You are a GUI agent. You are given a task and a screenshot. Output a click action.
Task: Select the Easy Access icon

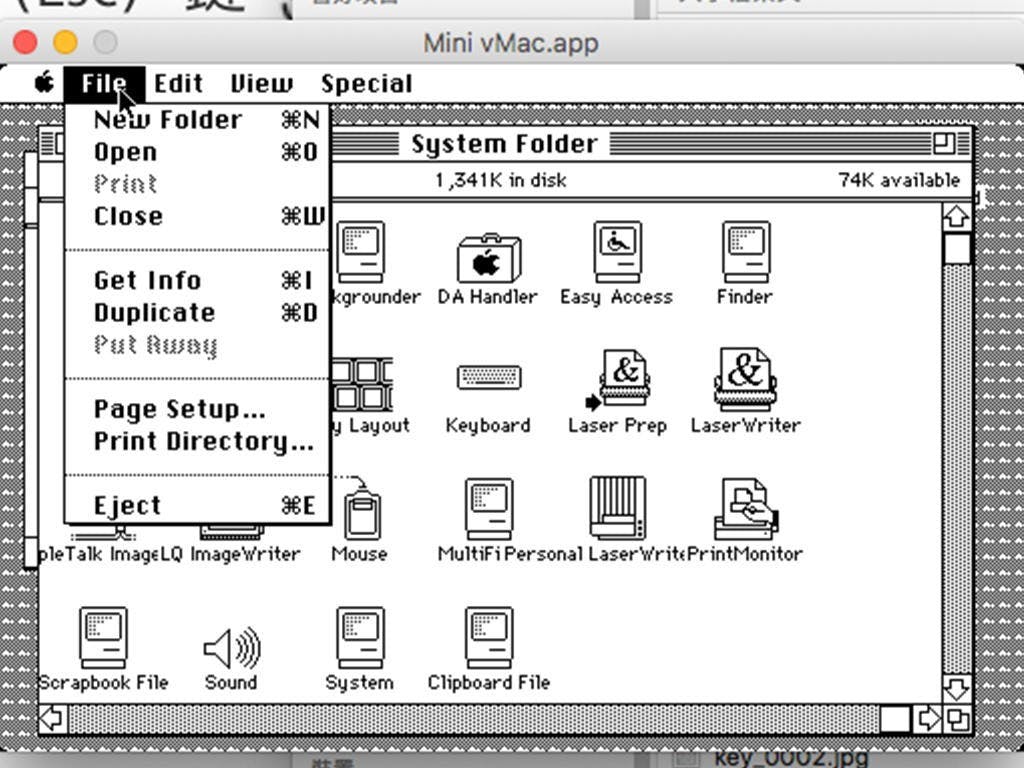617,252
